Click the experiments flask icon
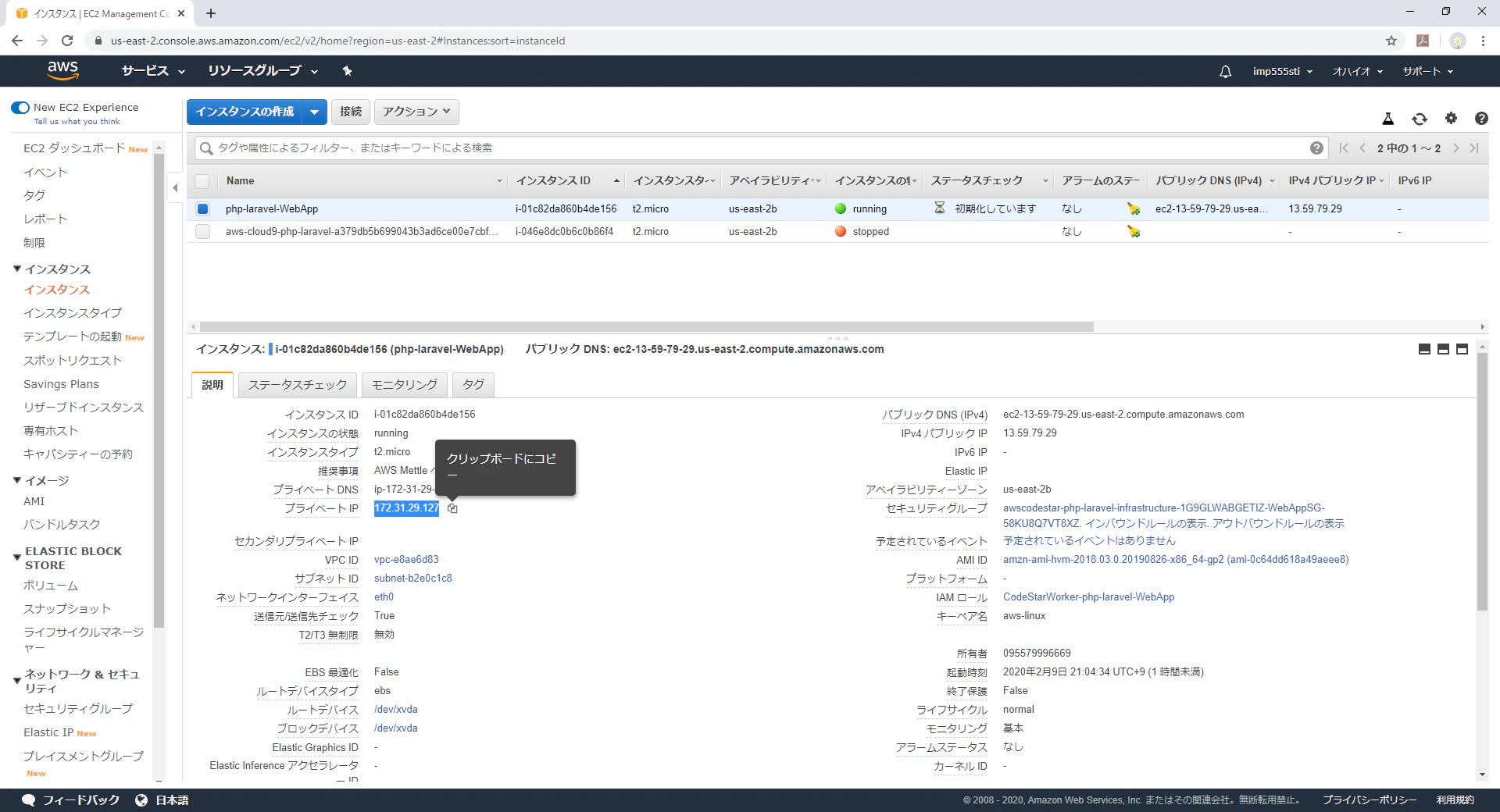This screenshot has width=1500, height=812. pos(1388,119)
